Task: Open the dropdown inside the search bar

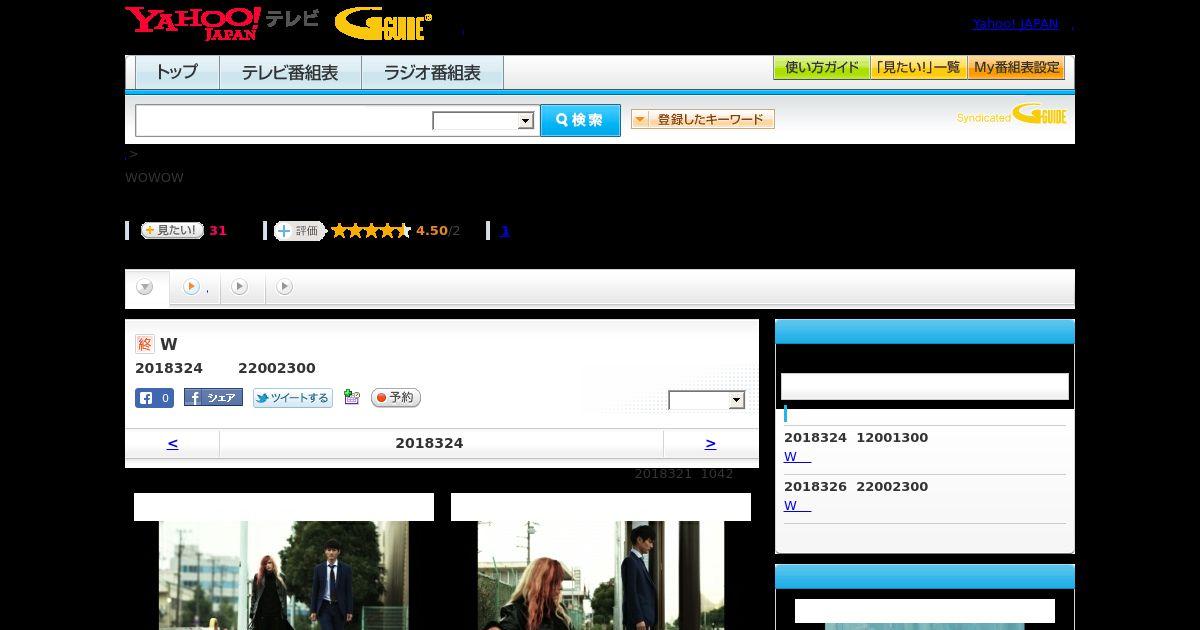Action: pyautogui.click(x=483, y=121)
